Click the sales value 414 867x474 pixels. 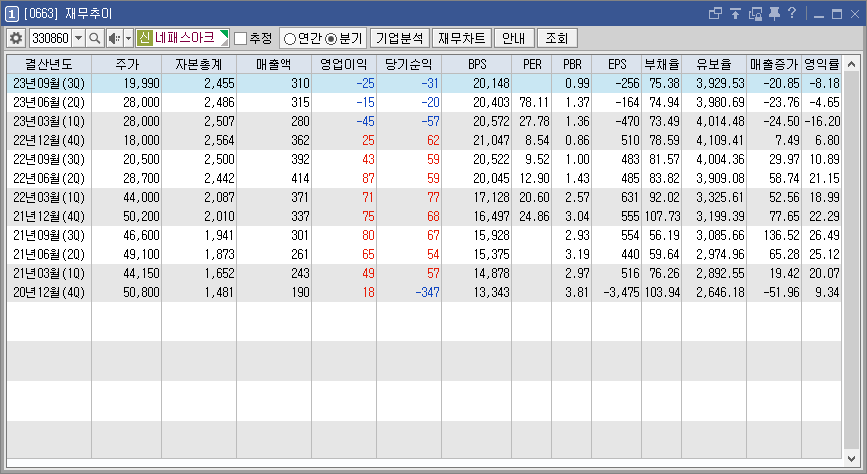300,178
